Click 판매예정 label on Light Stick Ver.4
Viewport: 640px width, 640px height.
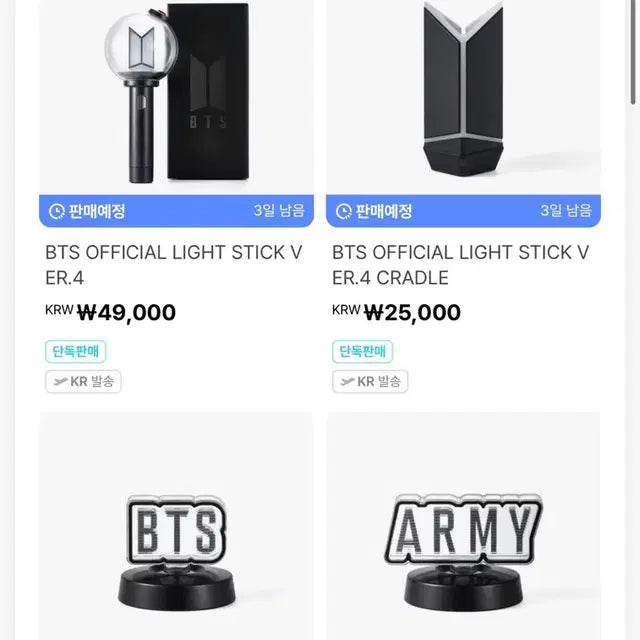tap(96, 211)
